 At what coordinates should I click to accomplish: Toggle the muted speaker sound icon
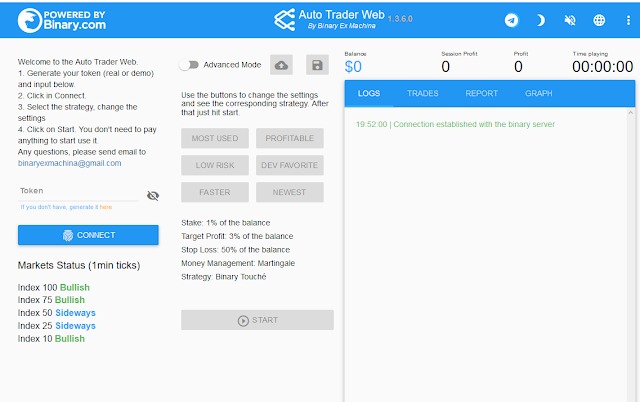[x=570, y=20]
